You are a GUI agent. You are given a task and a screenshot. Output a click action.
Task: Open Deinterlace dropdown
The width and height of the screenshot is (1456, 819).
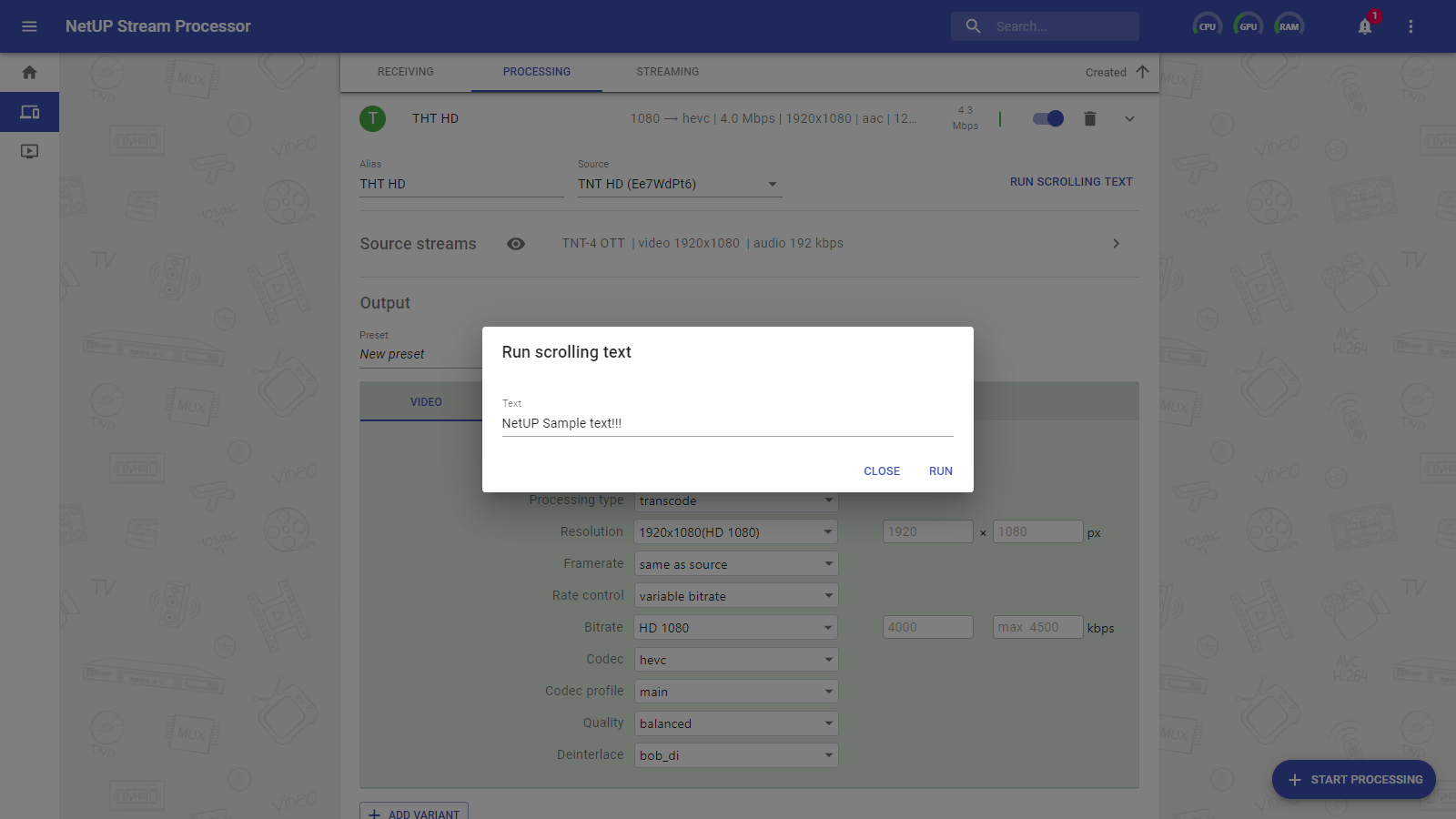point(736,754)
